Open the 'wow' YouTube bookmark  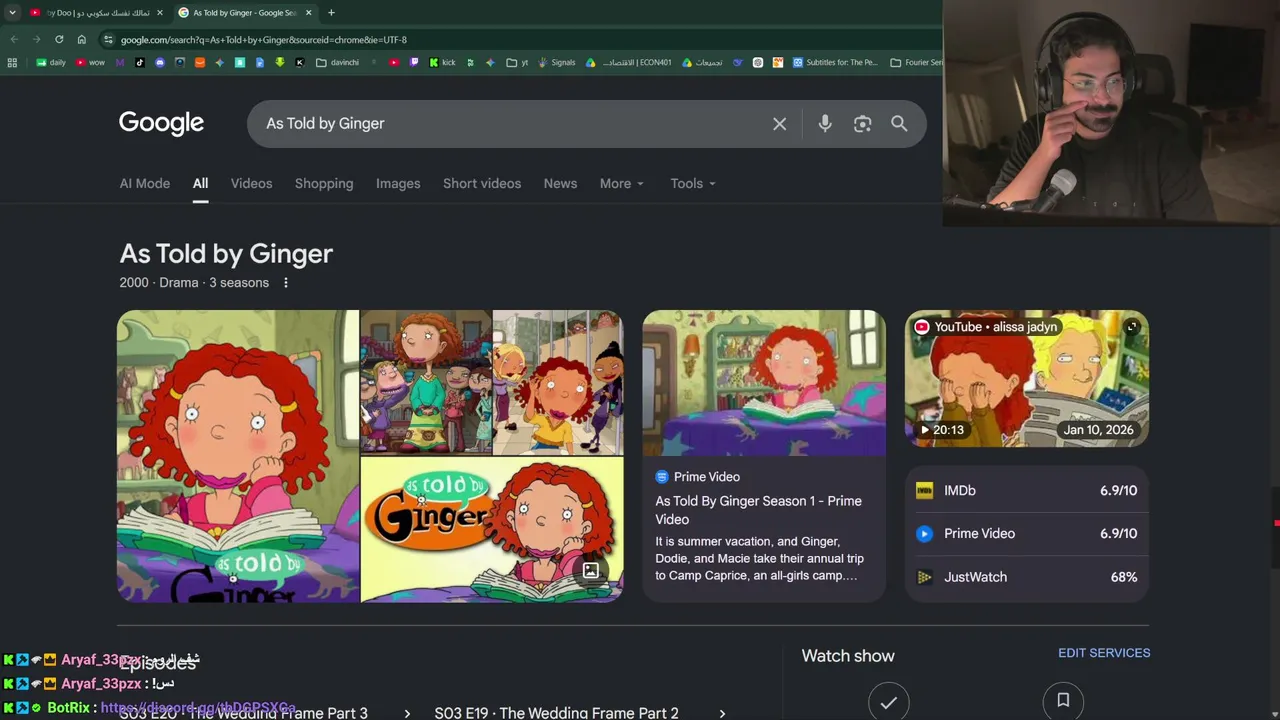(x=90, y=62)
